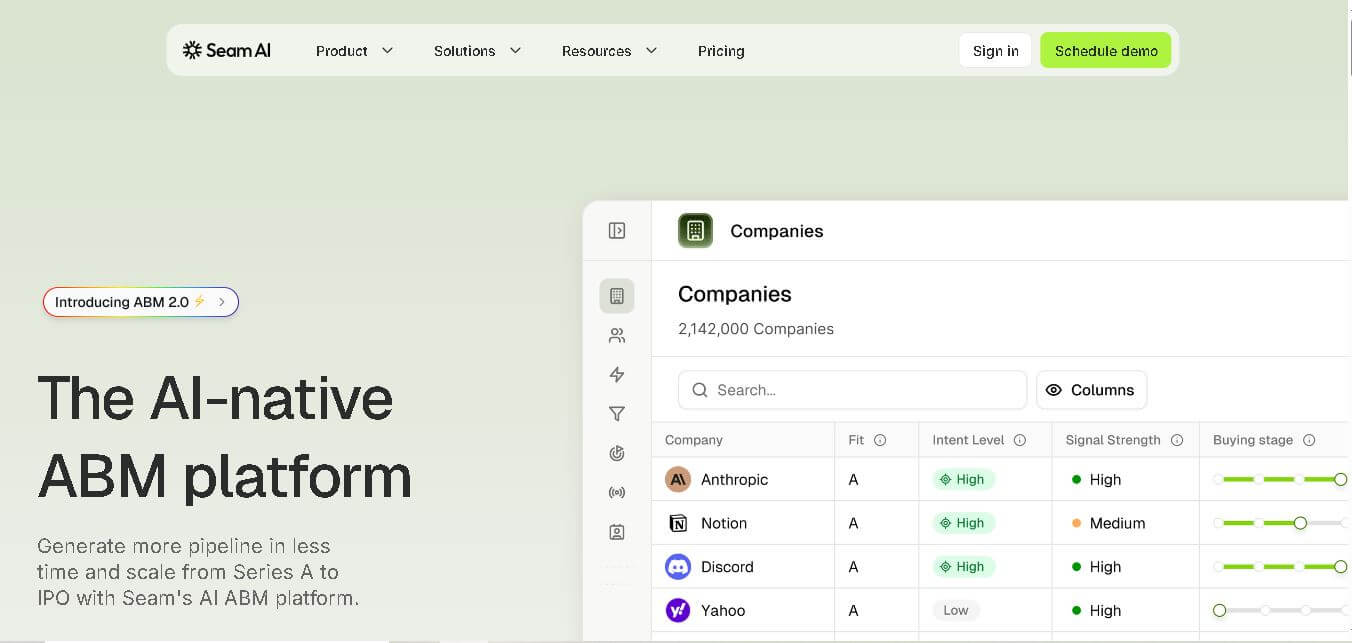Click the Anthropic company logo
The image size is (1352, 643).
click(678, 479)
